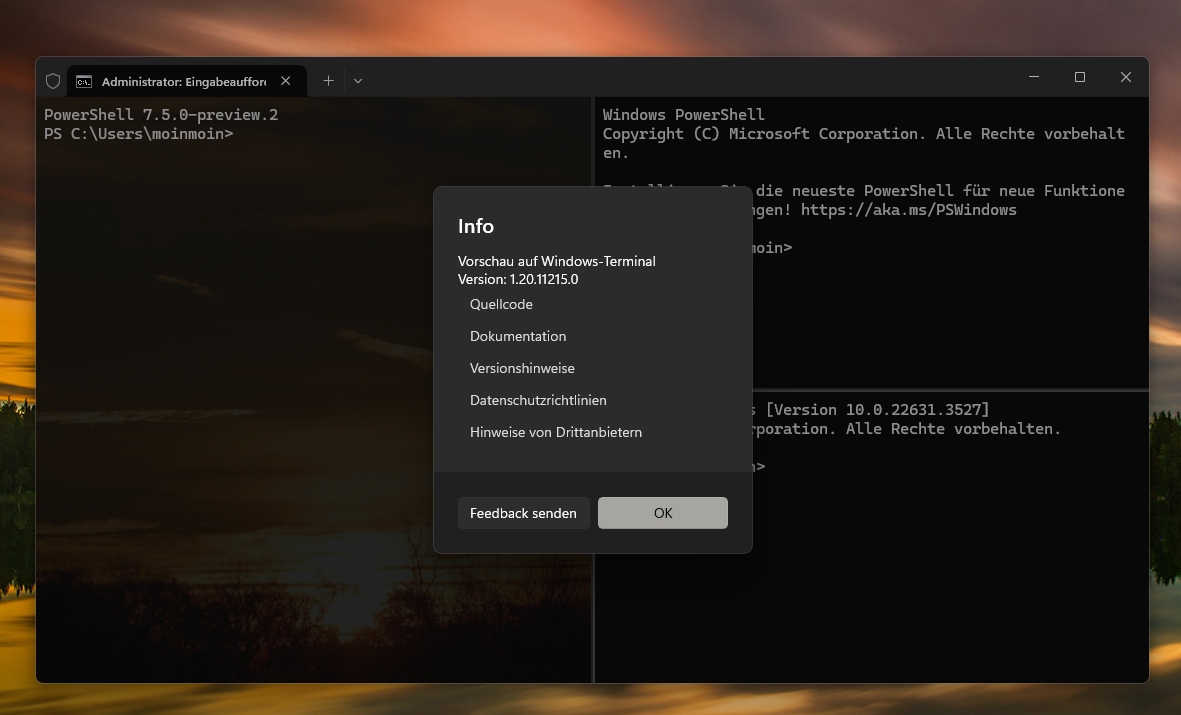Open the Datenschutzrichtlinien link
1181x715 pixels.
point(538,400)
